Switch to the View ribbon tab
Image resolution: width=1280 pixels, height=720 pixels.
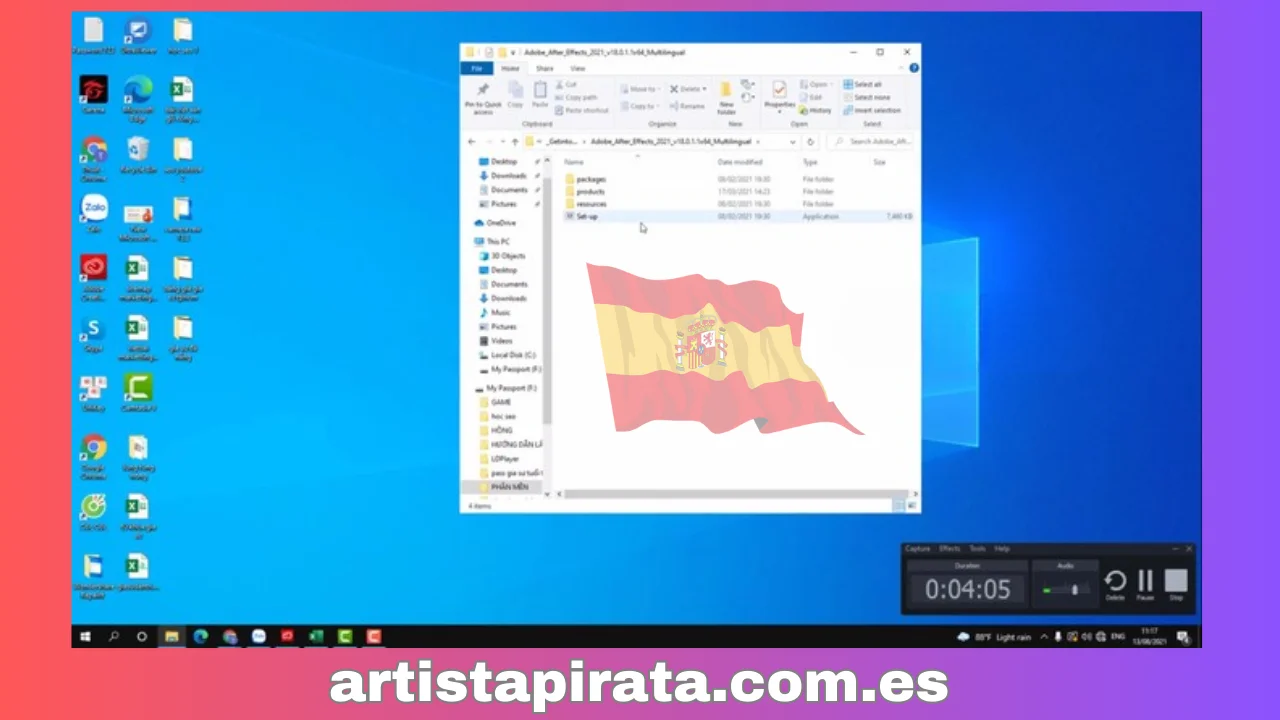click(578, 68)
